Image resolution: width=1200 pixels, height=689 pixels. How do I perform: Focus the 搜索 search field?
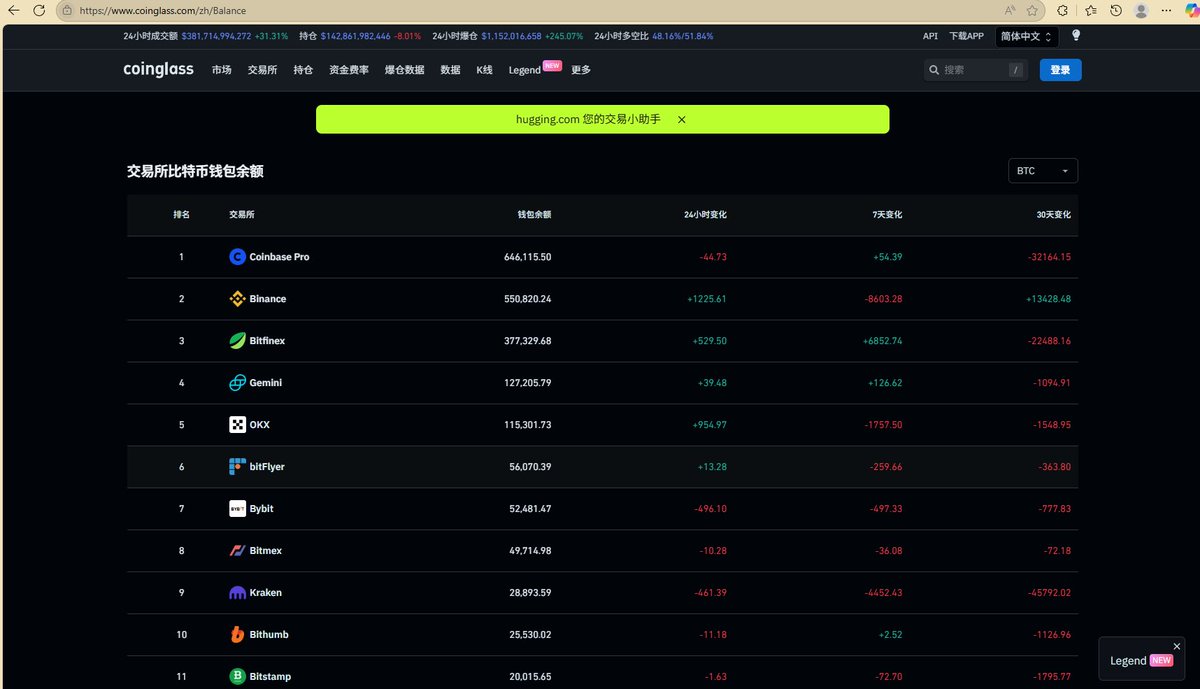point(977,70)
